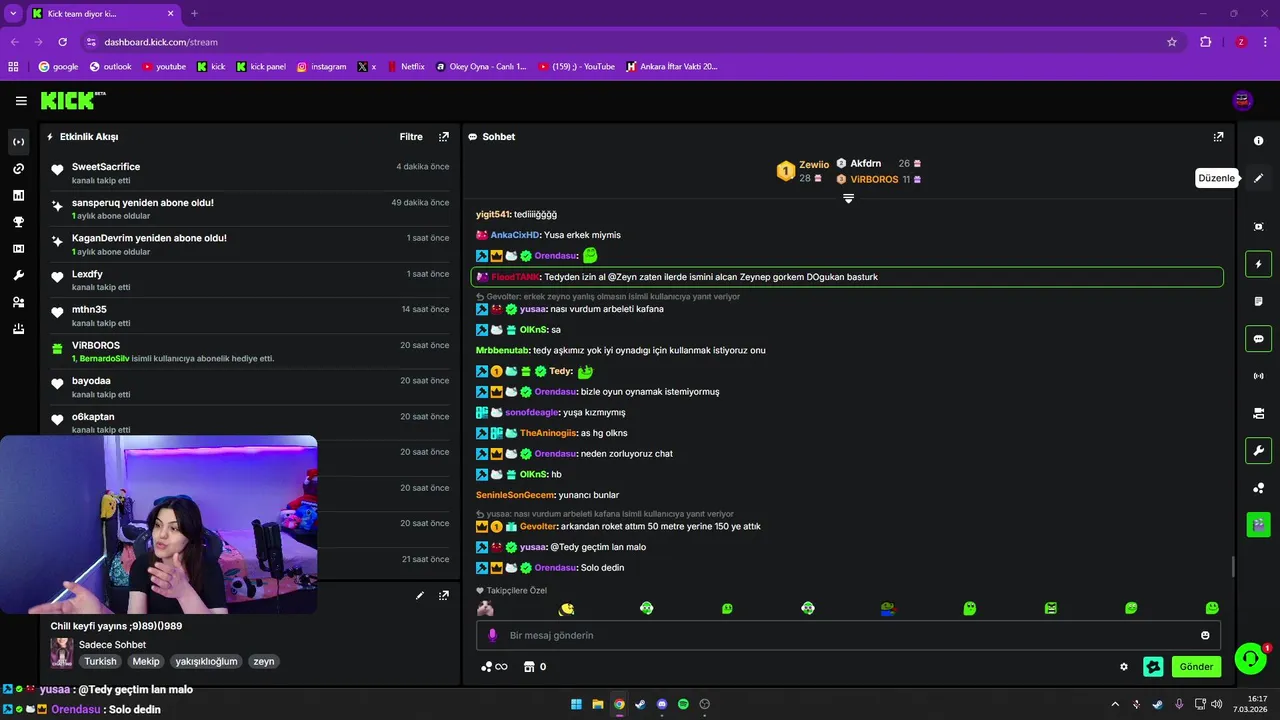Open the gift shop counter icon showing 0
1280x720 pixels.
[536, 667]
